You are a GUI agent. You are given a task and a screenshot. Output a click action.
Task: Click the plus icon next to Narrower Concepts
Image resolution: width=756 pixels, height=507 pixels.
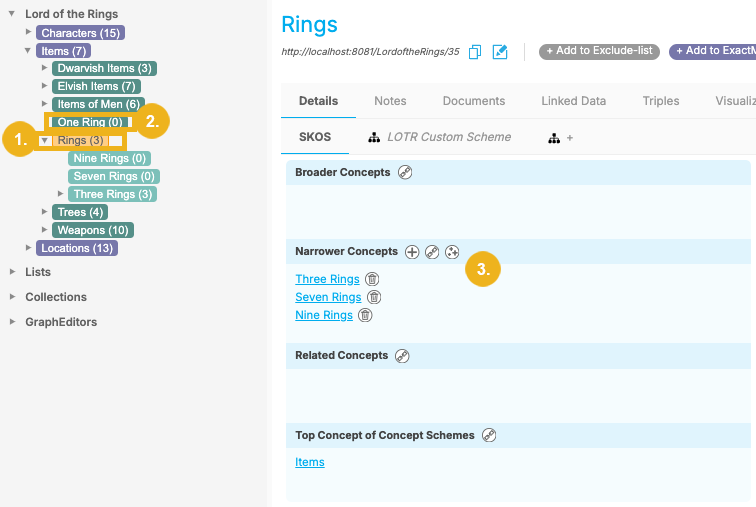tap(412, 252)
